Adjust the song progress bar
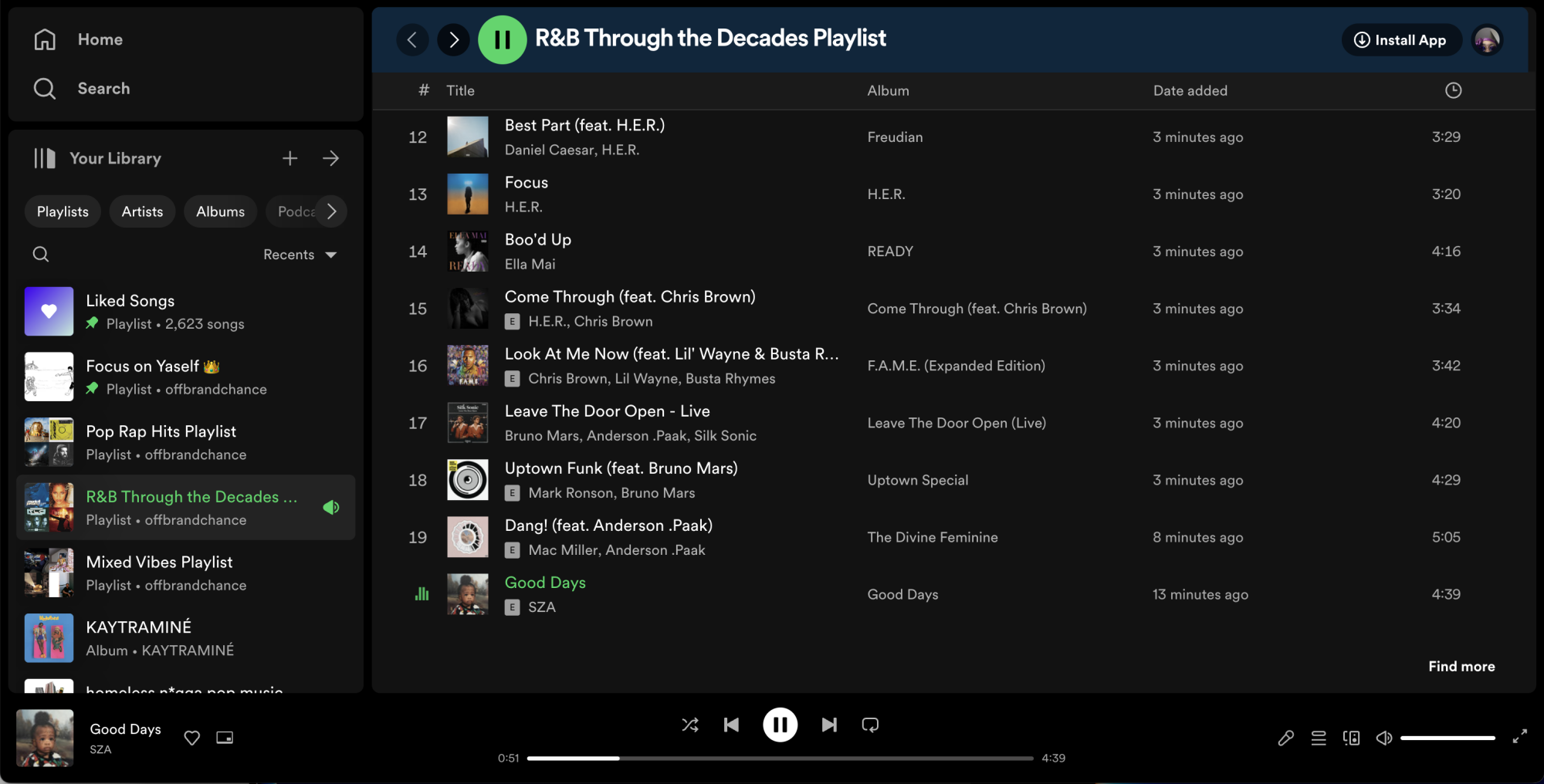Image resolution: width=1544 pixels, height=784 pixels. coord(780,759)
